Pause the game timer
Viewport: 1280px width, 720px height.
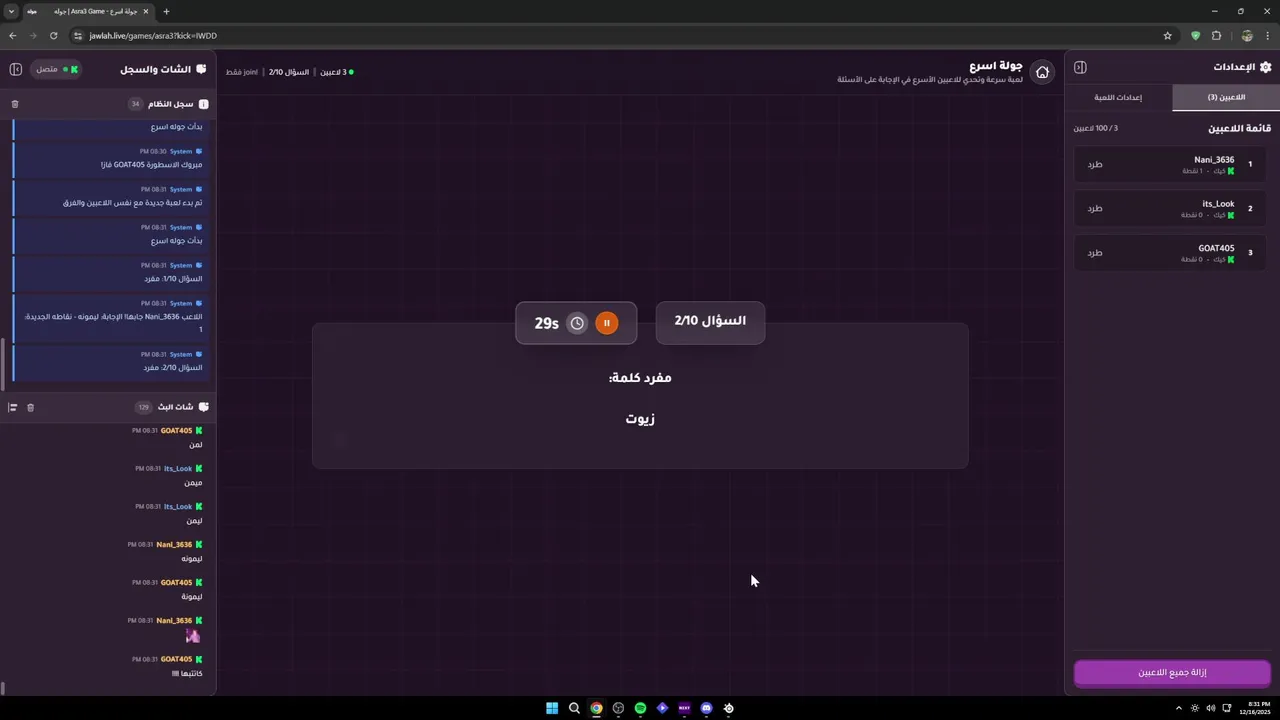tap(606, 323)
